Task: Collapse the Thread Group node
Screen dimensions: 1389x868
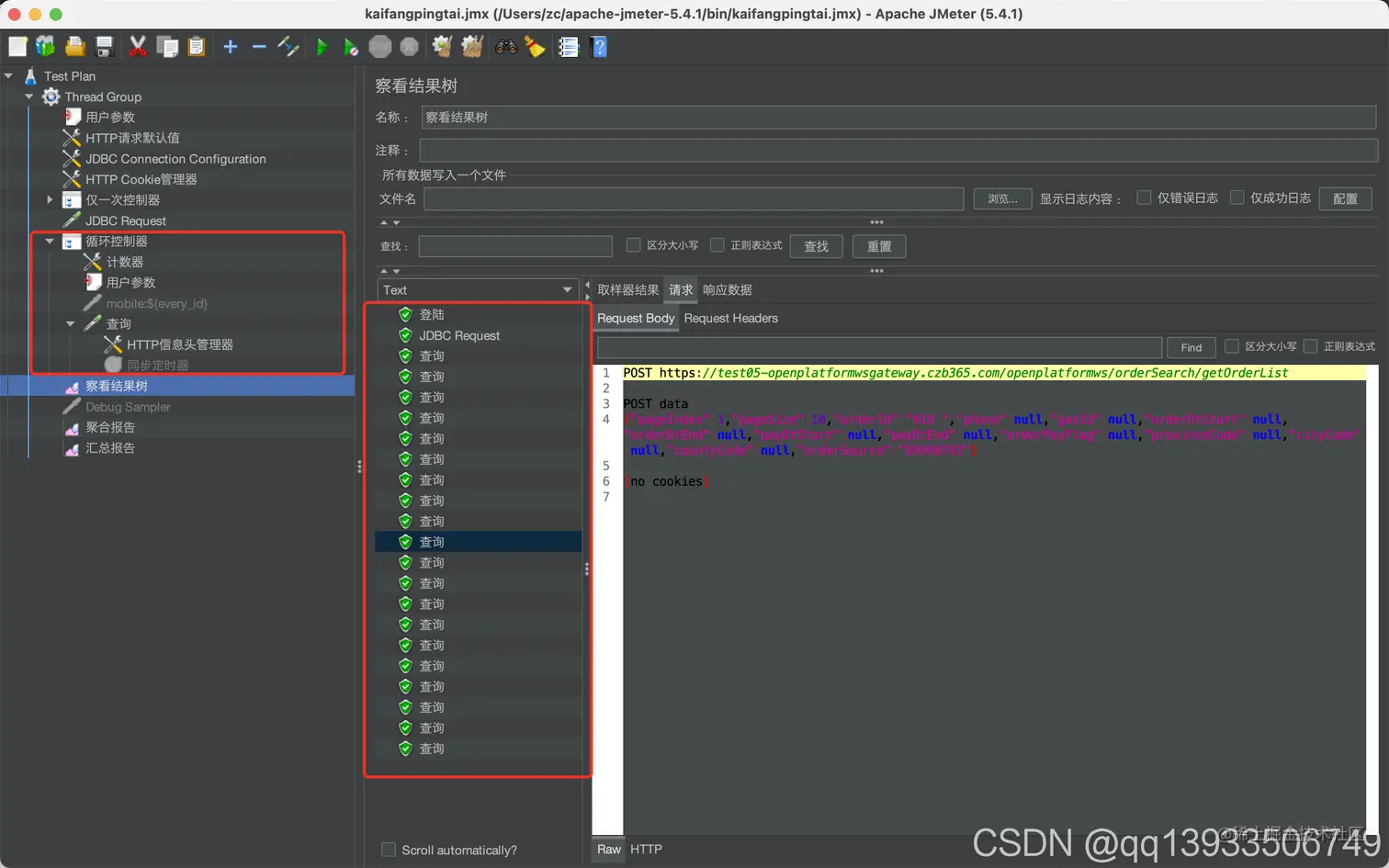Action: [28, 96]
